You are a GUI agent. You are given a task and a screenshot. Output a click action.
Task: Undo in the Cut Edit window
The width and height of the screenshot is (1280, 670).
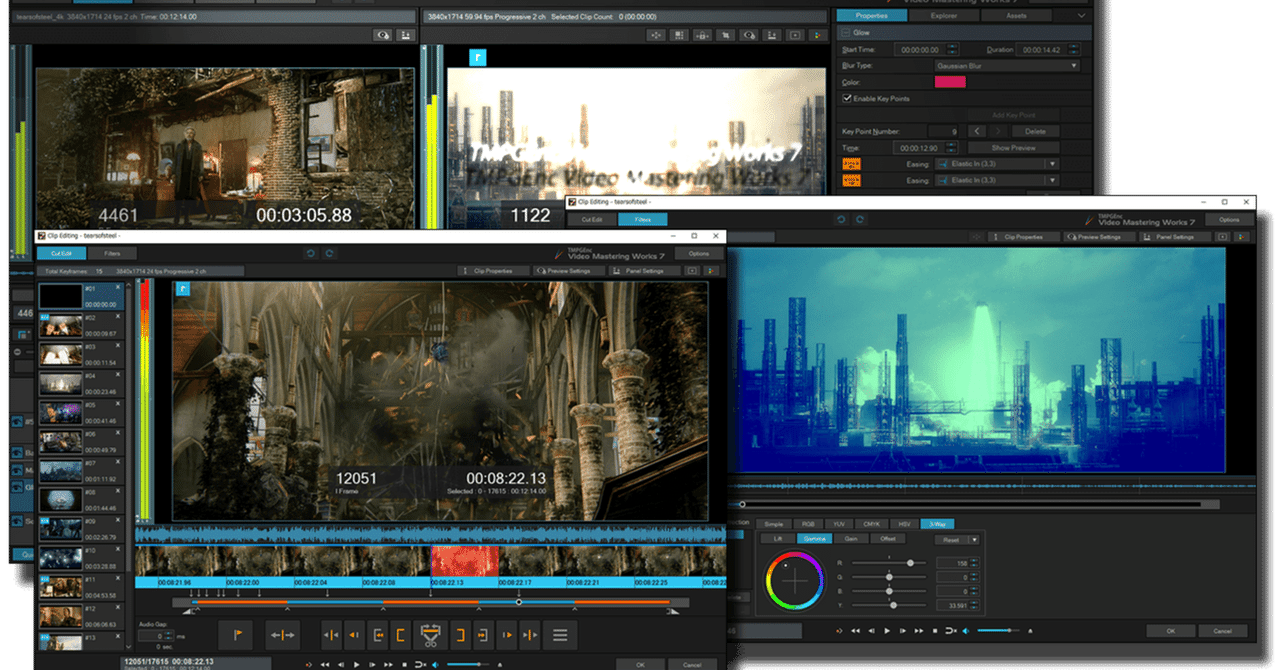(x=310, y=254)
